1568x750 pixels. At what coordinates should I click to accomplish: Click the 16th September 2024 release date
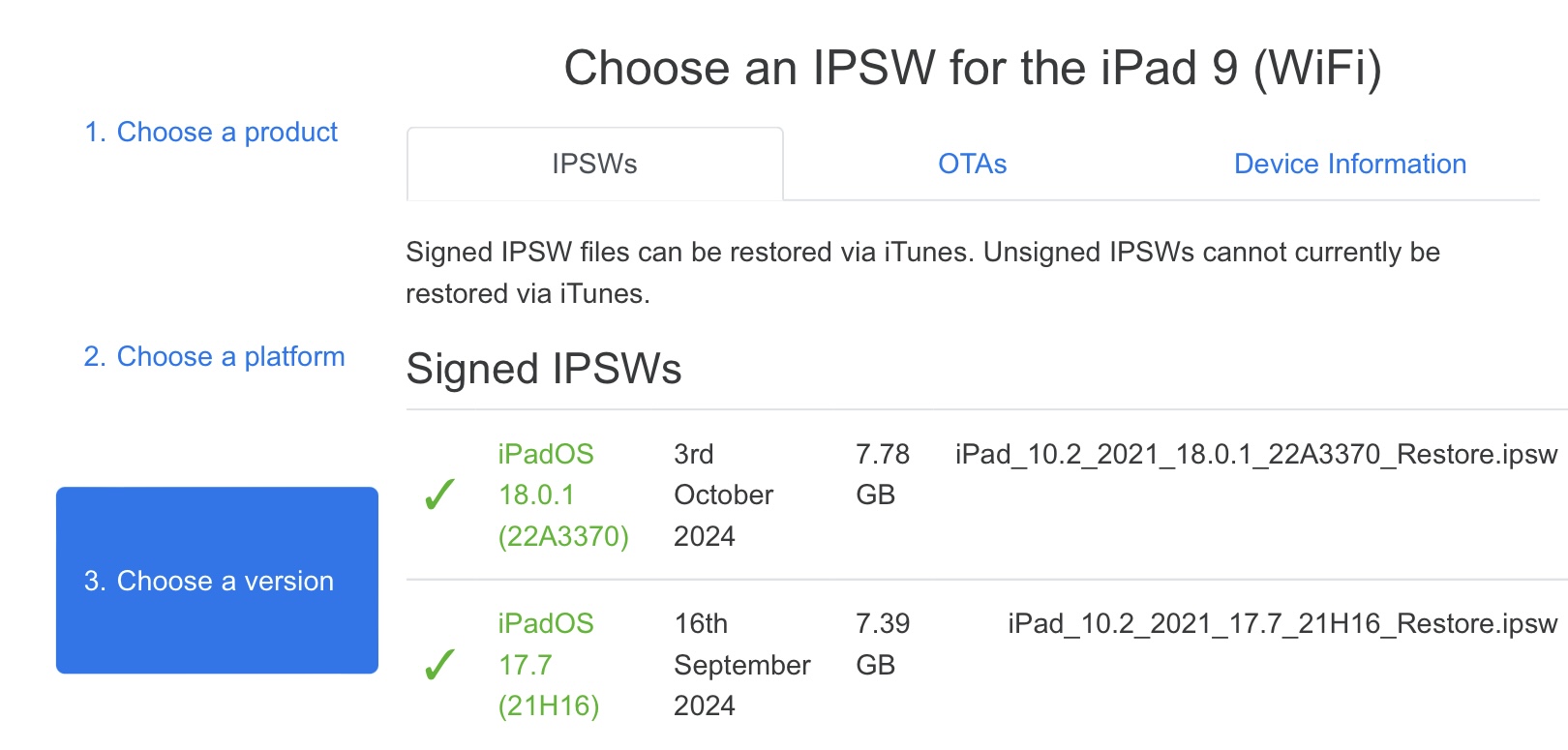[x=741, y=665]
